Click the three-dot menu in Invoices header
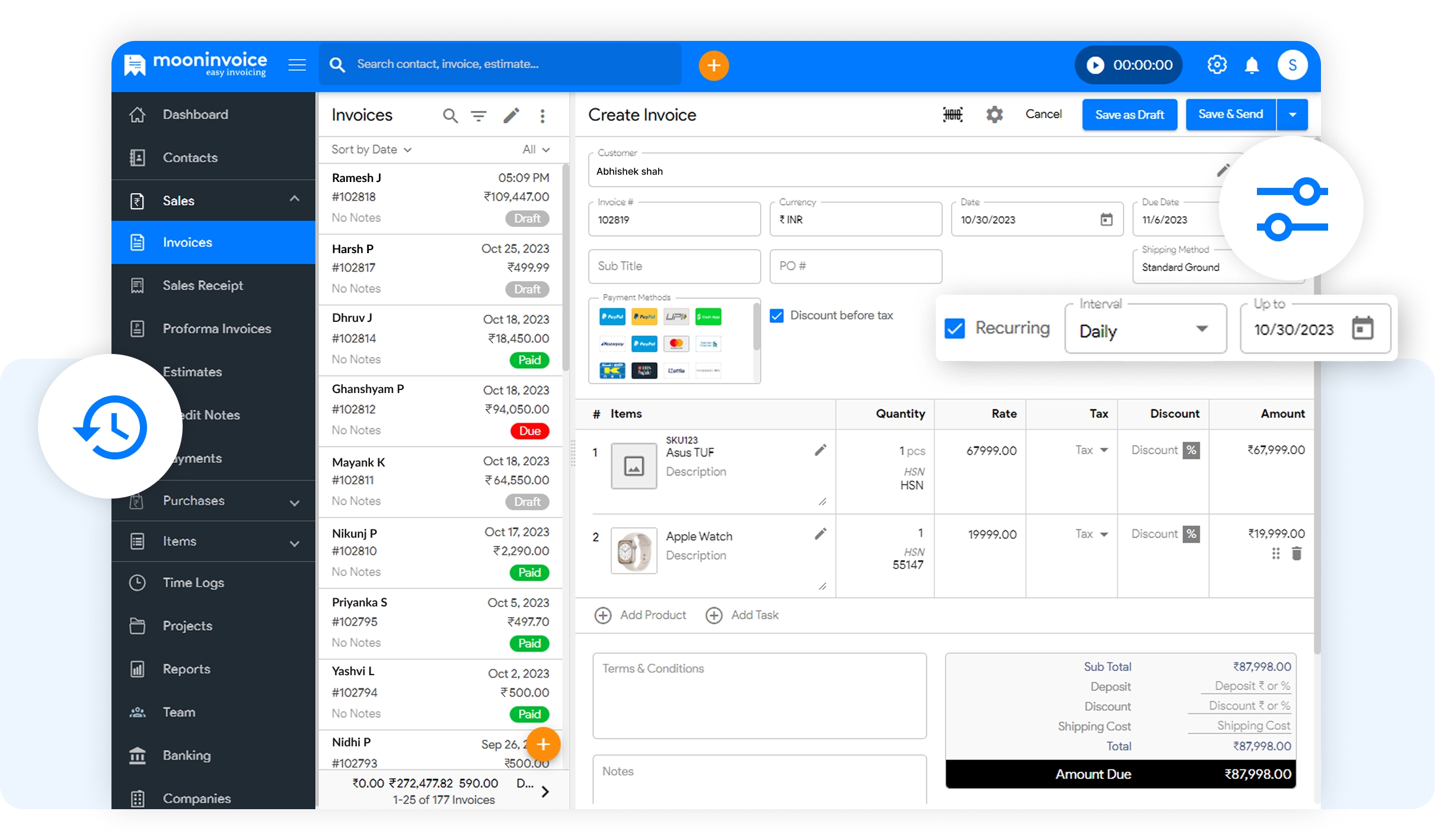 [x=542, y=116]
